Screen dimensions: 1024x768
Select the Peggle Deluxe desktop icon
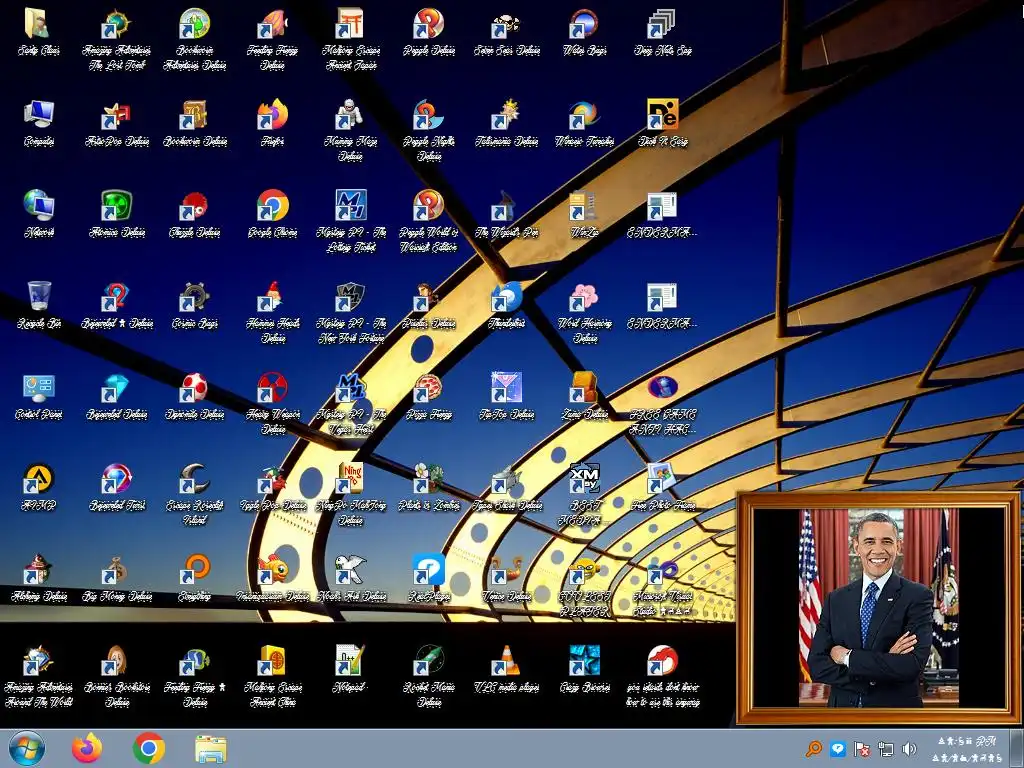tap(428, 31)
